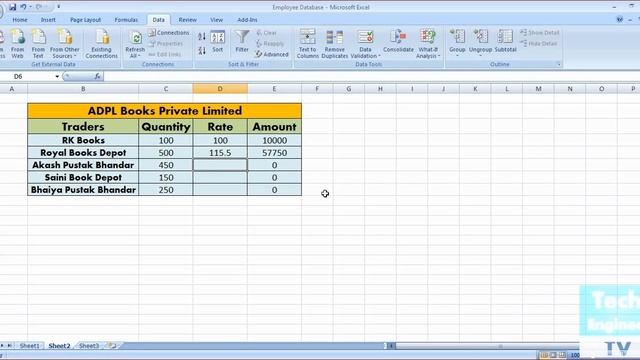This screenshot has width=640, height=360.
Task: Select column C header
Action: coord(166,89)
